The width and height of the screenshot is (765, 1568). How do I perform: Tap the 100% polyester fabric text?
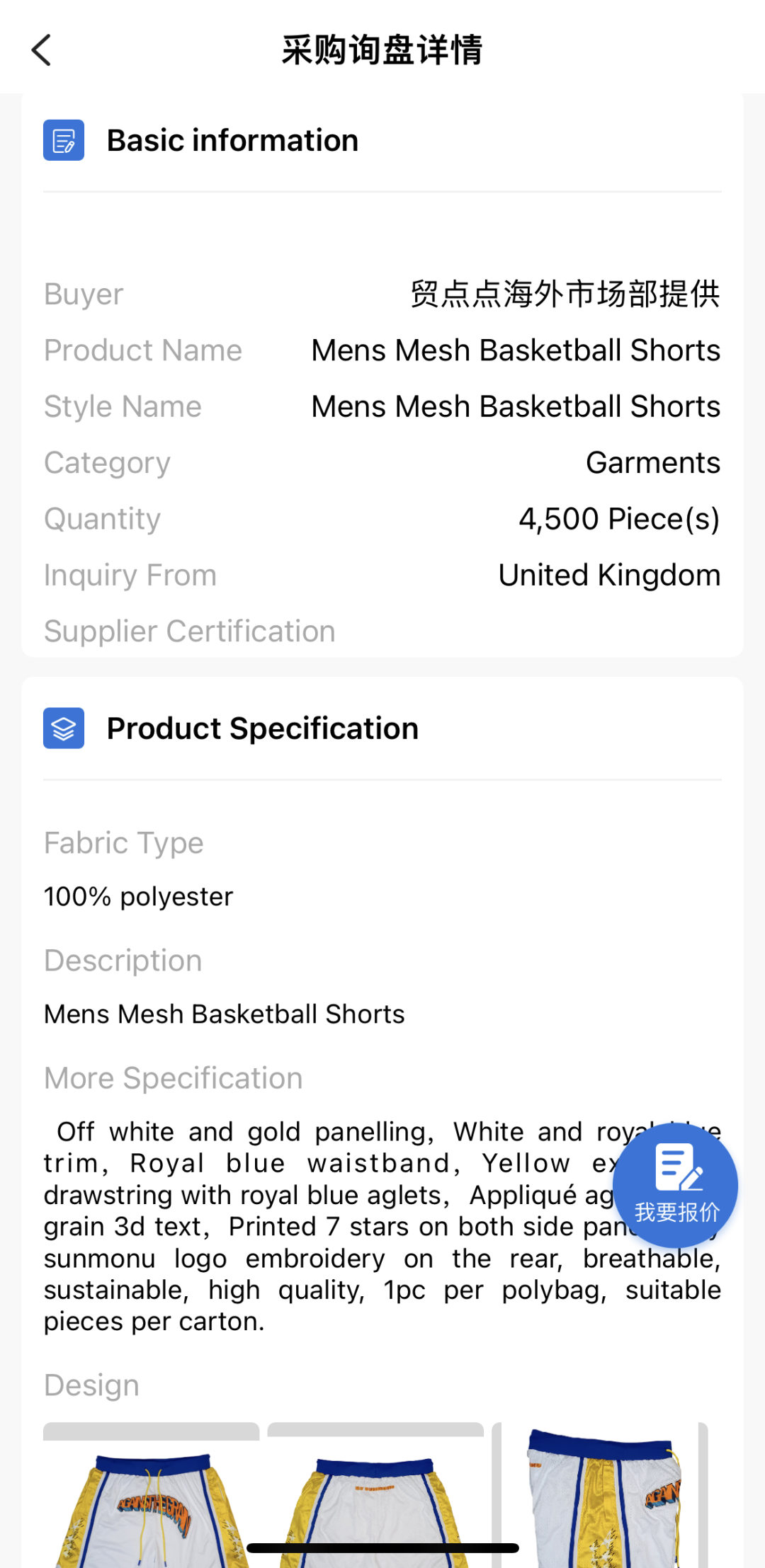[139, 897]
